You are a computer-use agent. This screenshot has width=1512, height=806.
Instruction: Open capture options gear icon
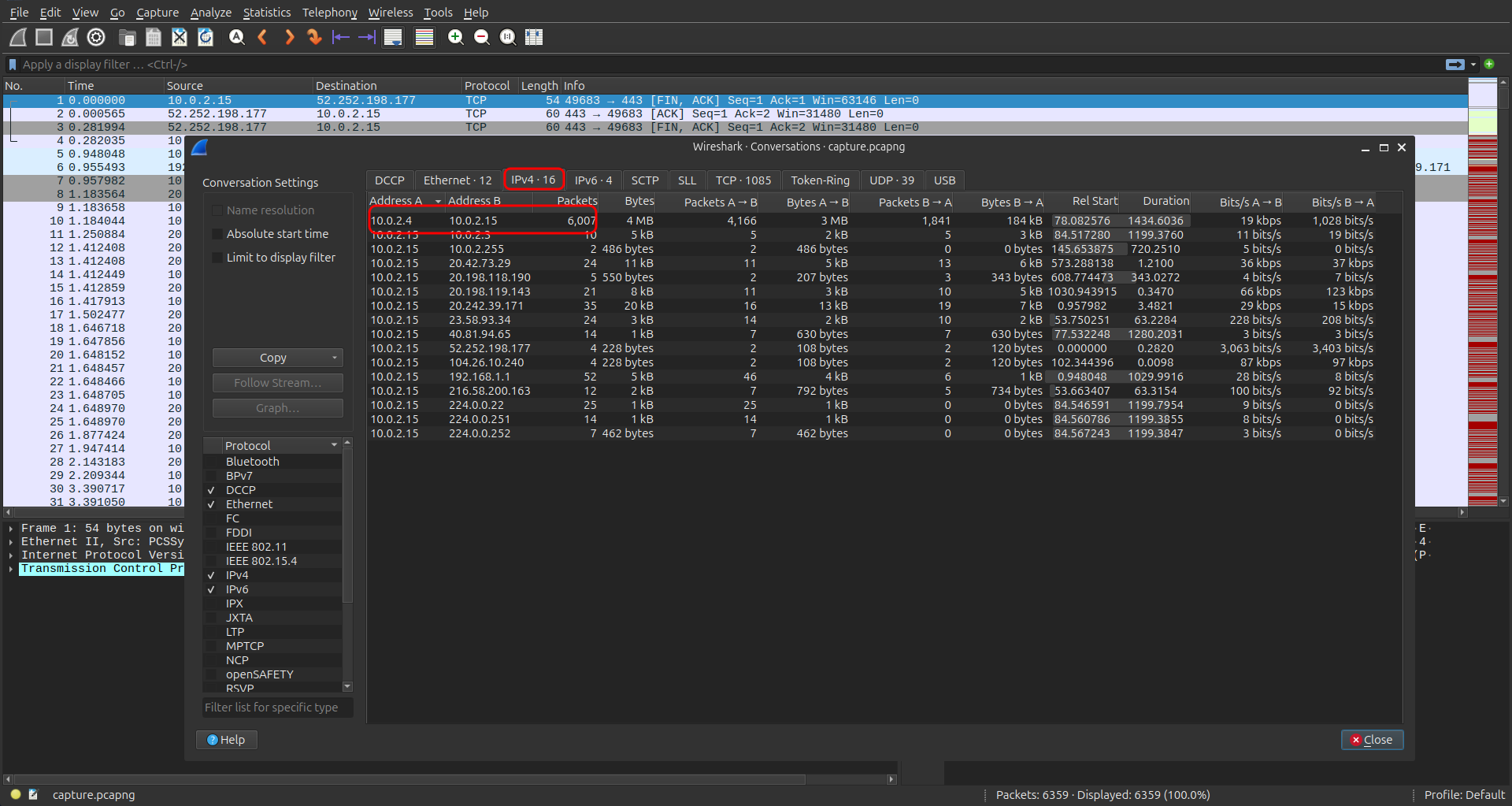coord(96,37)
